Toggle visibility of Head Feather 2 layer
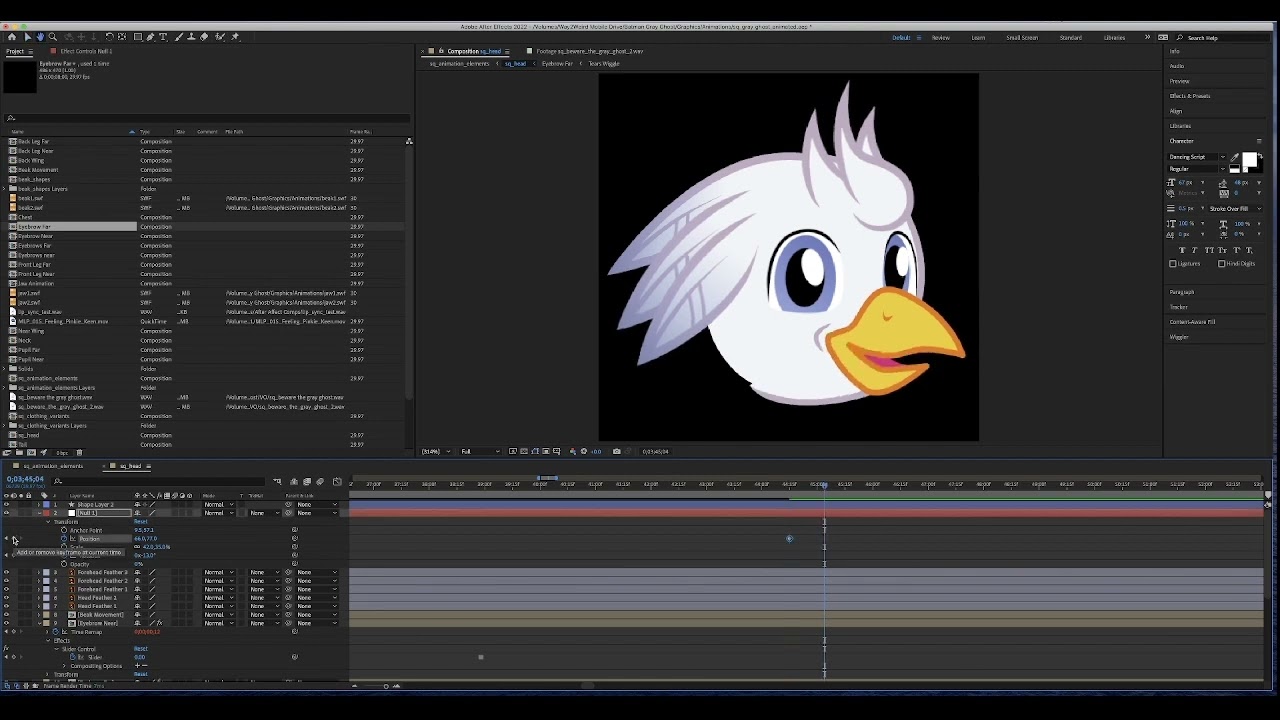This screenshot has height=720, width=1280. point(6,598)
